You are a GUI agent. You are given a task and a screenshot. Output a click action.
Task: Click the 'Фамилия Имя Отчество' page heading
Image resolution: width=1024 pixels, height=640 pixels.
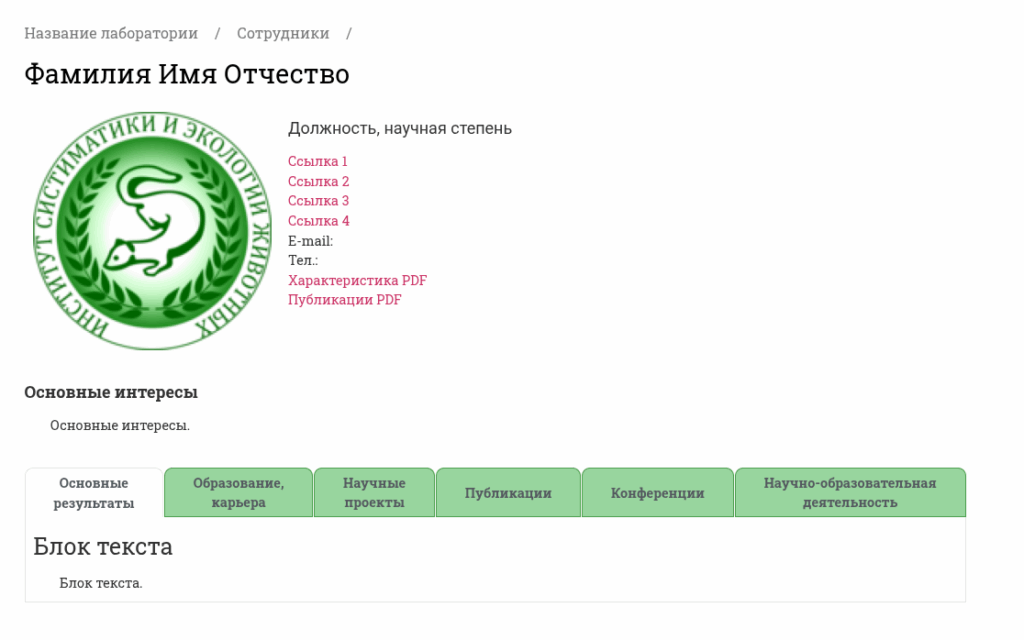(x=187, y=75)
